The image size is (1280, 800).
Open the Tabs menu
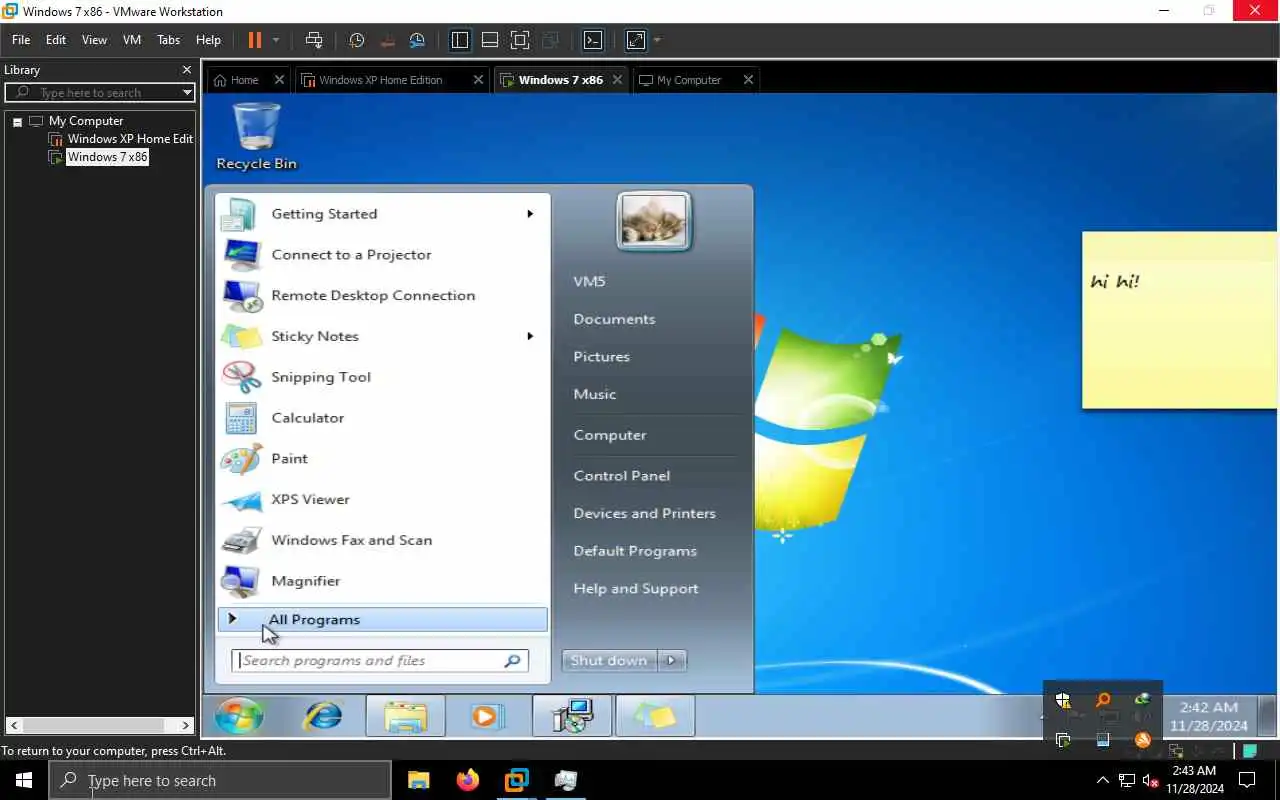click(x=168, y=40)
